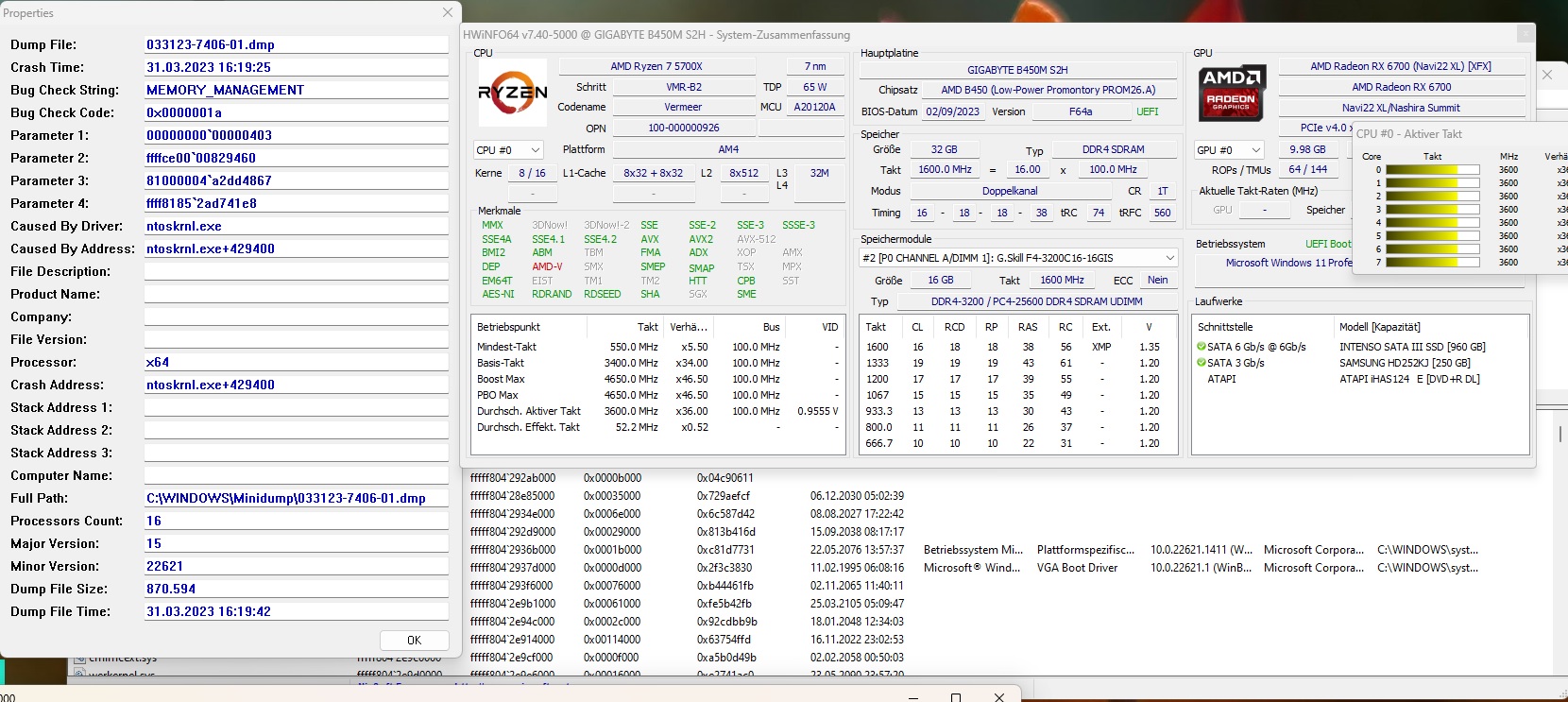Click the Core 4 clock bar
The image size is (1568, 702).
1432,223
